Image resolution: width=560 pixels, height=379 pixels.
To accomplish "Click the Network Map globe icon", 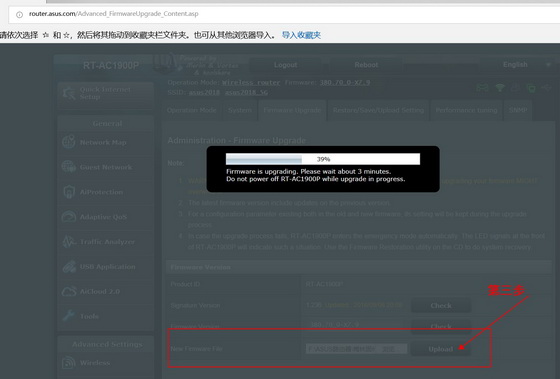I will [69, 142].
